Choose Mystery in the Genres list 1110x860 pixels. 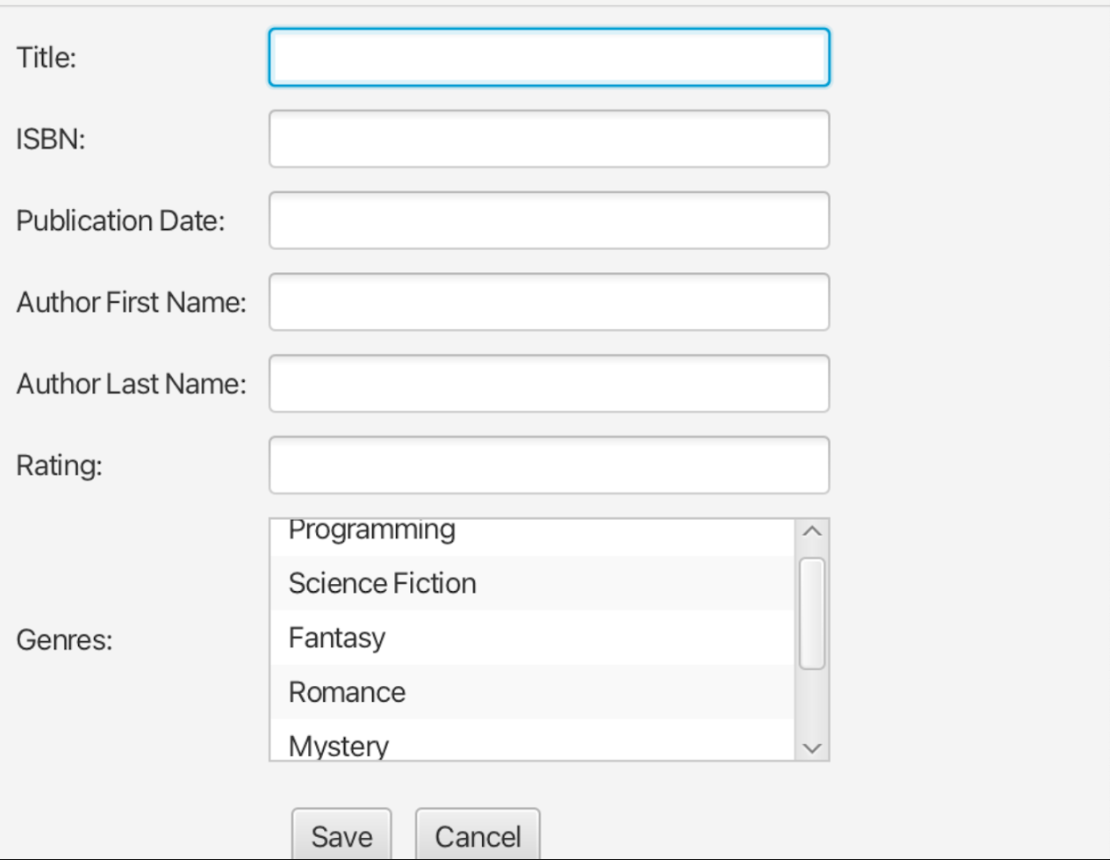339,745
